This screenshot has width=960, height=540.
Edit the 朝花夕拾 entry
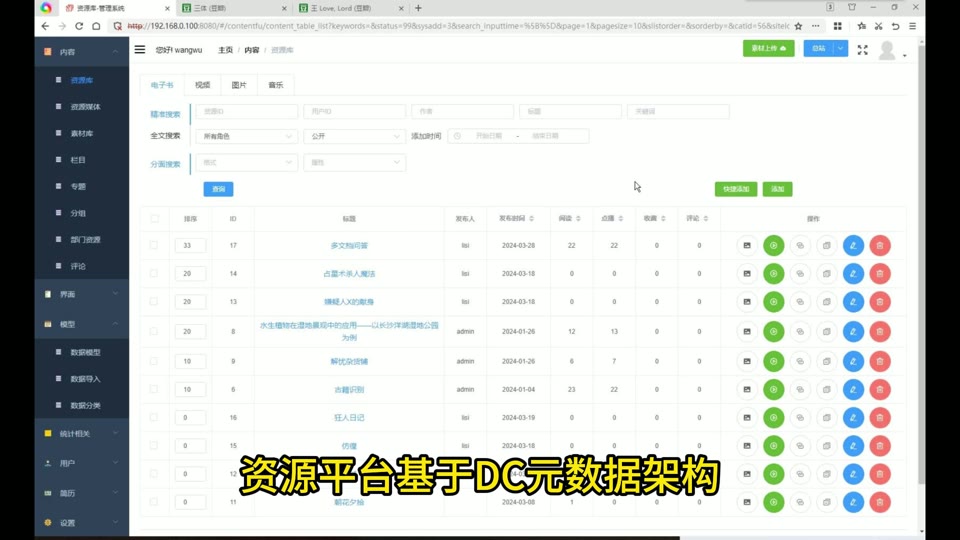pyautogui.click(x=853, y=502)
